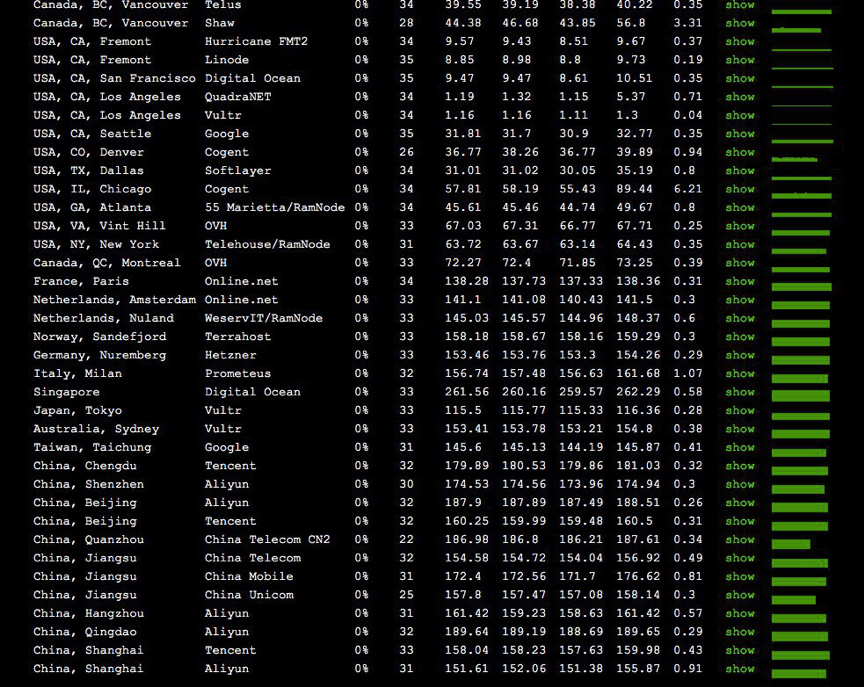Click 'show' for USA, CO, Denver Cogent
The height and width of the screenshot is (687, 864).
[x=740, y=152]
